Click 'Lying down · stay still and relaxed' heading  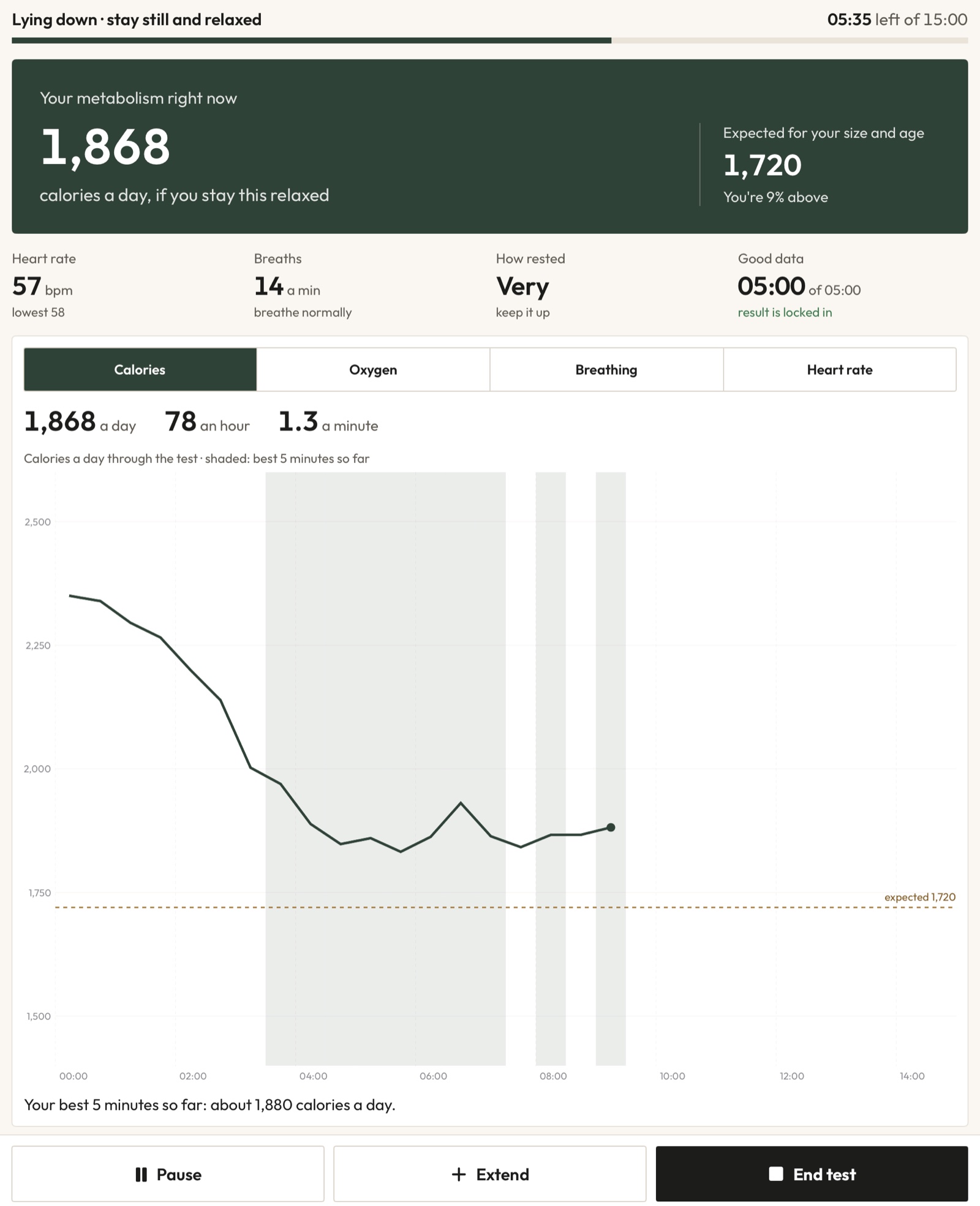(x=137, y=20)
